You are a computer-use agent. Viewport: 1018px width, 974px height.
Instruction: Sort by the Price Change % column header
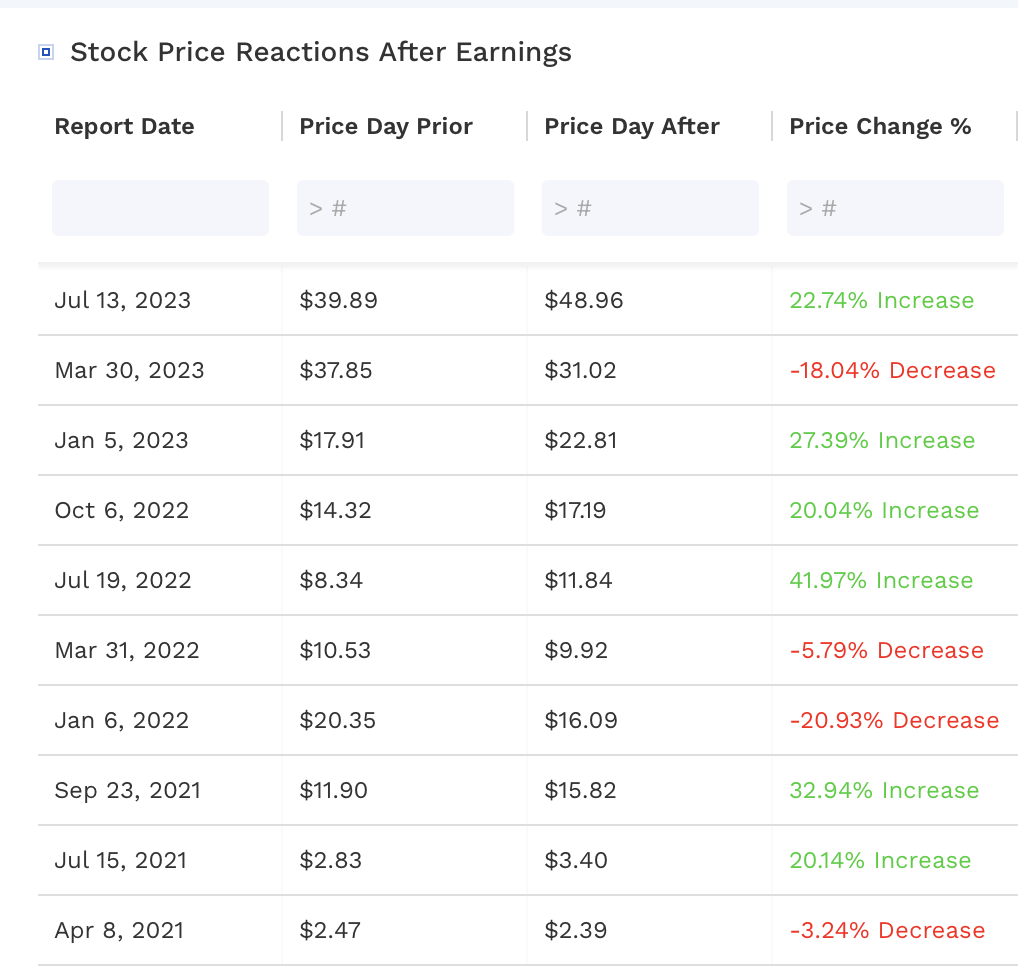[x=880, y=127]
